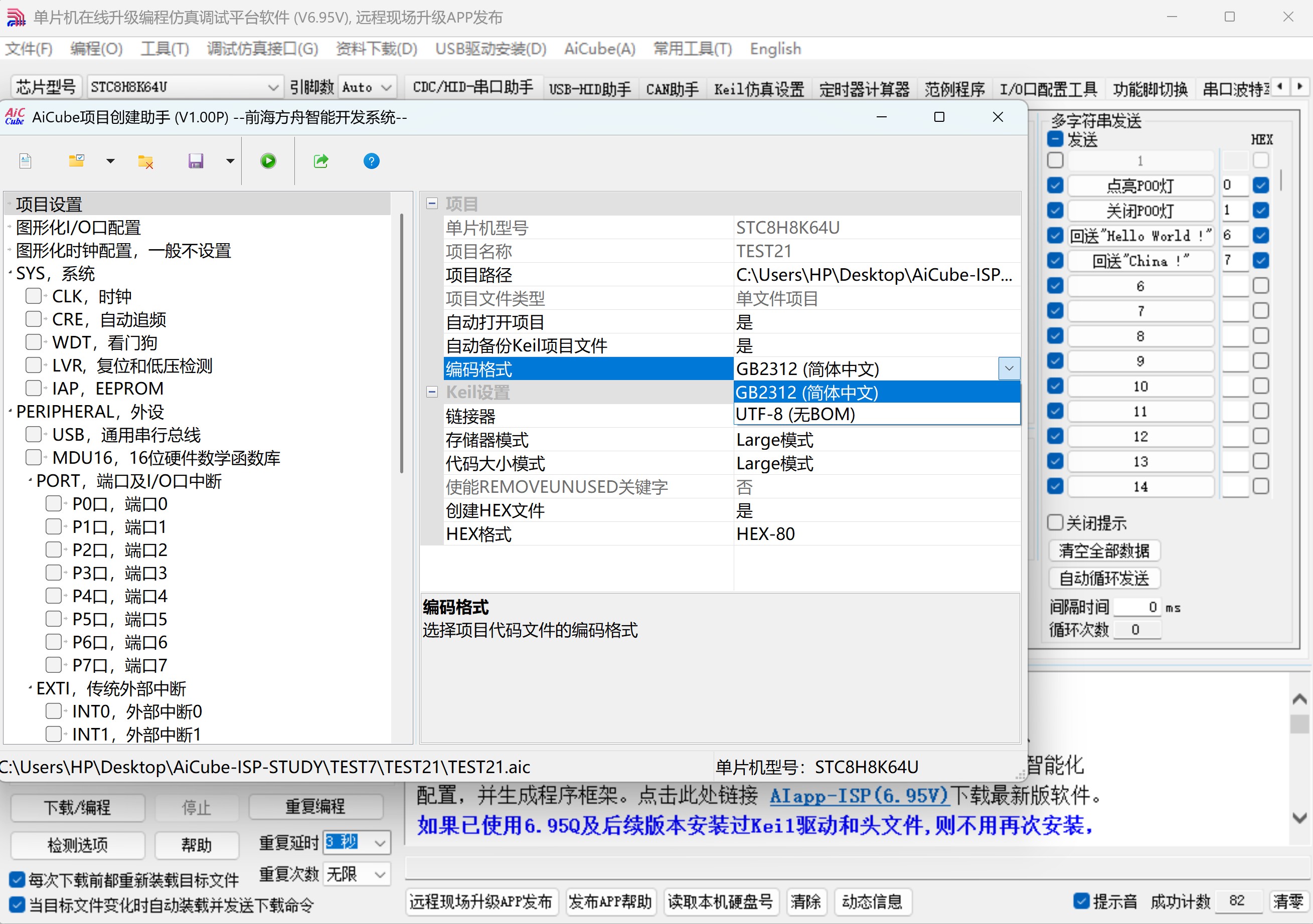
Task: Click the close project folder icon
Action: (146, 162)
